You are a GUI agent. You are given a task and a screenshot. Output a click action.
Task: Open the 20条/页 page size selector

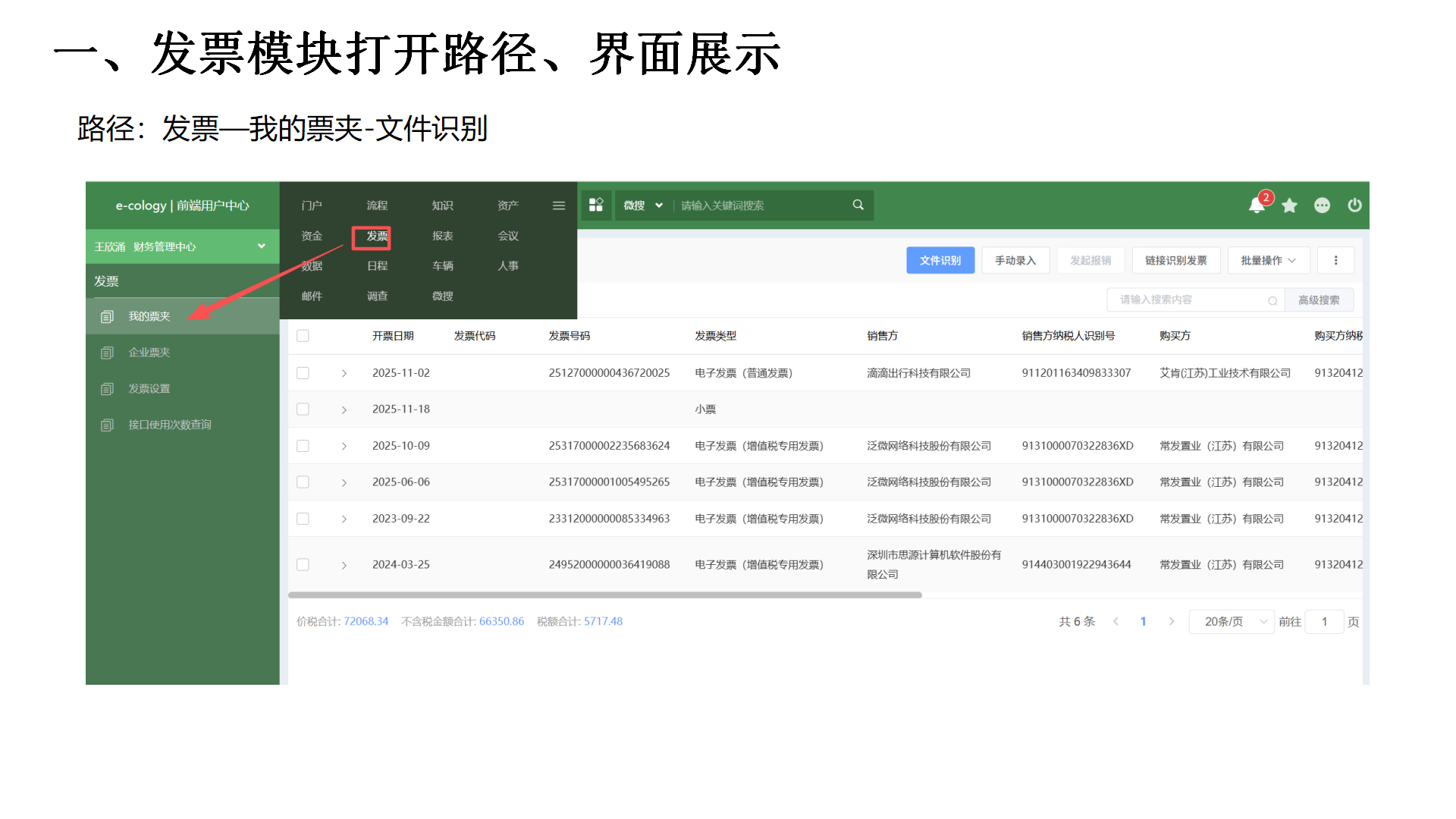[1231, 621]
